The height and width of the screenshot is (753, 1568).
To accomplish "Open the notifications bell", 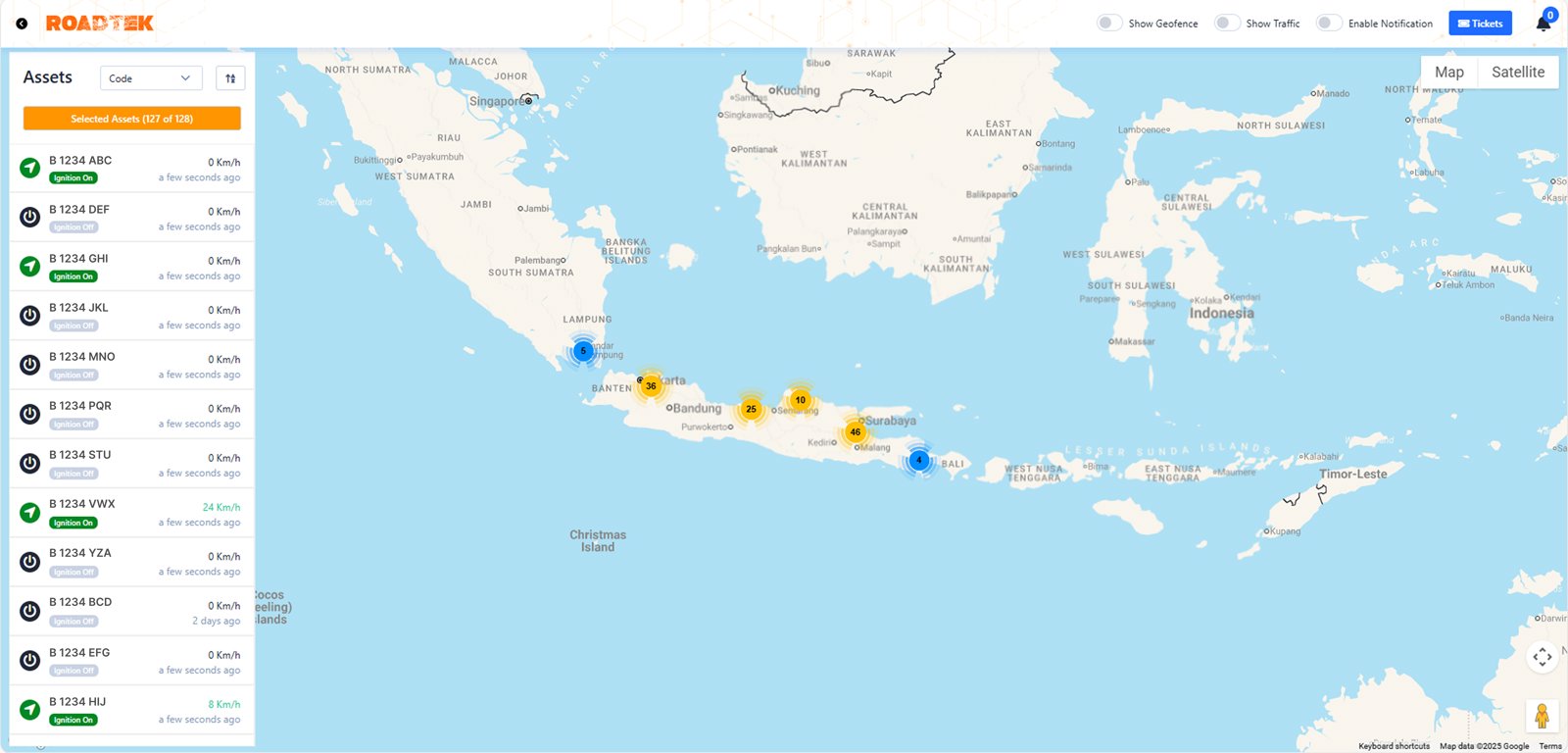I will 1543,25.
